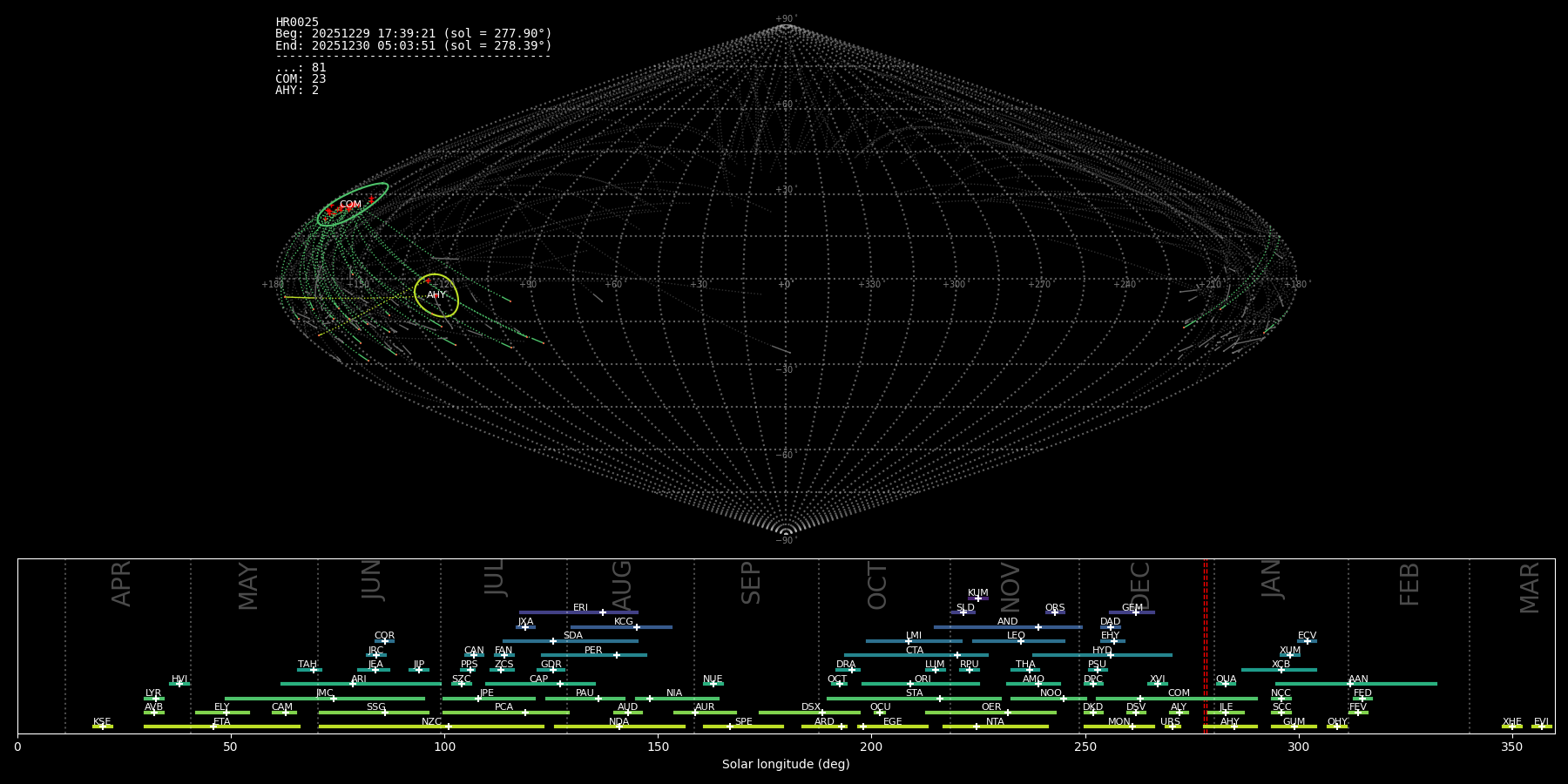Screen dimensions: 1568x784
Task: Click the -90° south pole label
Action: (785, 541)
